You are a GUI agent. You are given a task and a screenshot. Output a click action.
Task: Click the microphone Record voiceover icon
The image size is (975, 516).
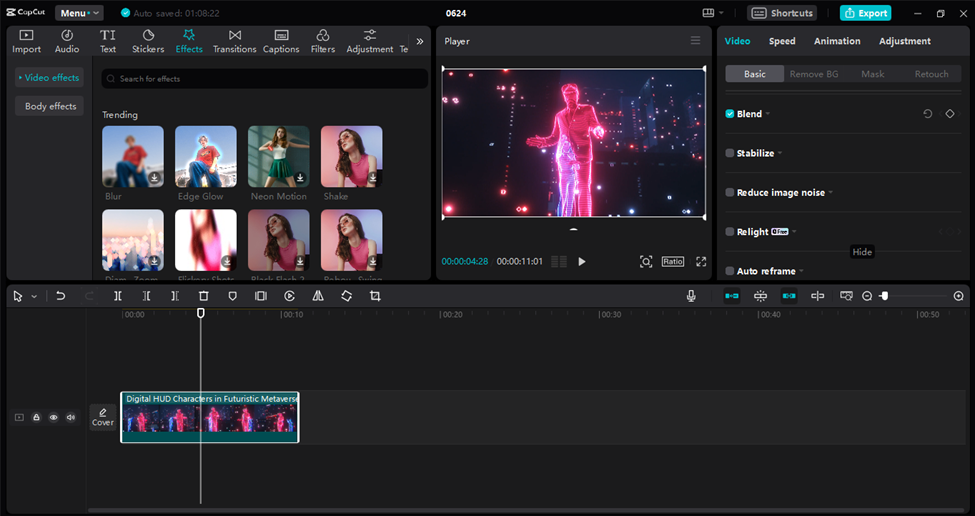691,296
